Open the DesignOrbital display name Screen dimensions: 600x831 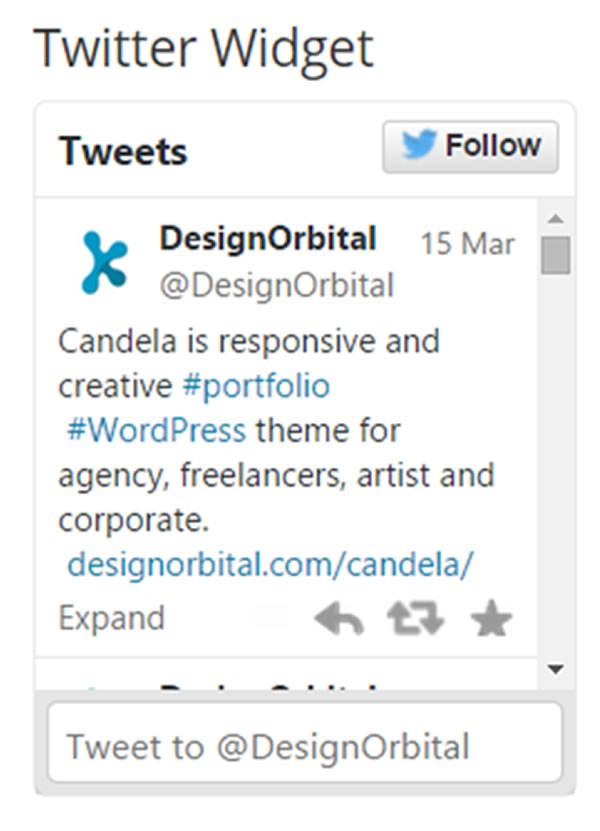pyautogui.click(x=268, y=238)
